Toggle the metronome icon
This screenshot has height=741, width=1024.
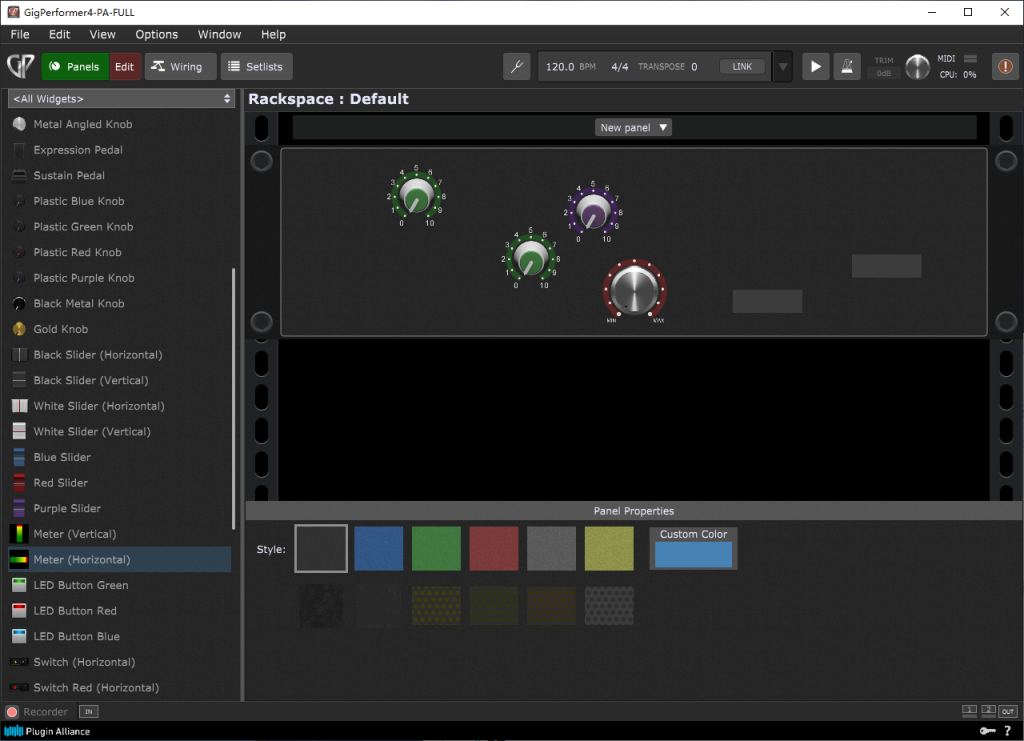coord(847,67)
